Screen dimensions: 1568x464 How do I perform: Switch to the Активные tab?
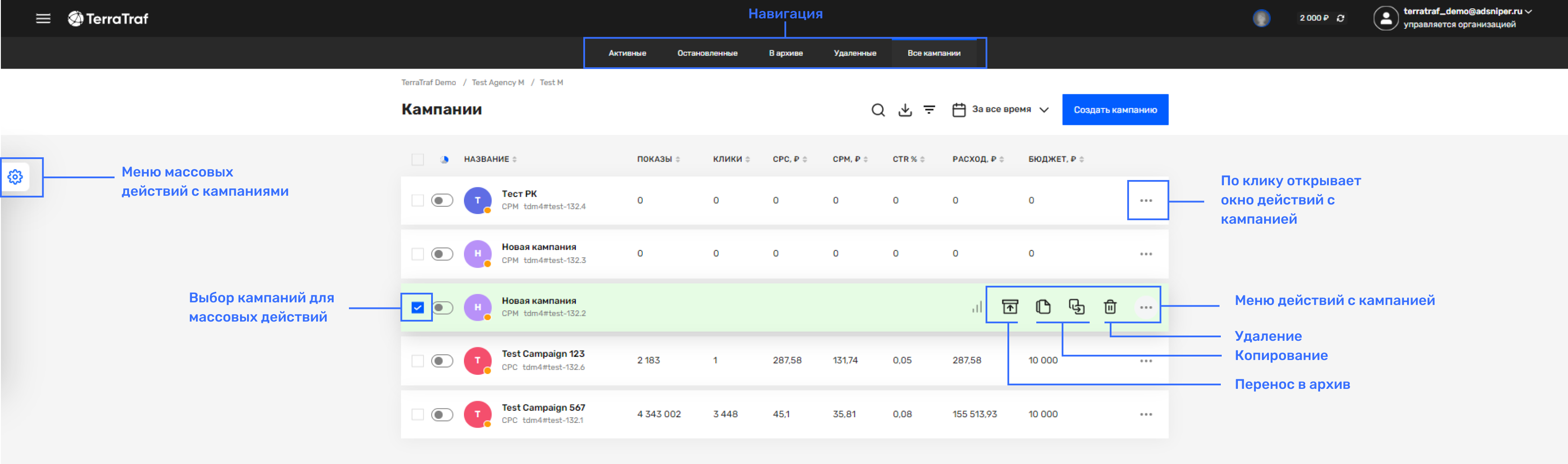tap(627, 53)
